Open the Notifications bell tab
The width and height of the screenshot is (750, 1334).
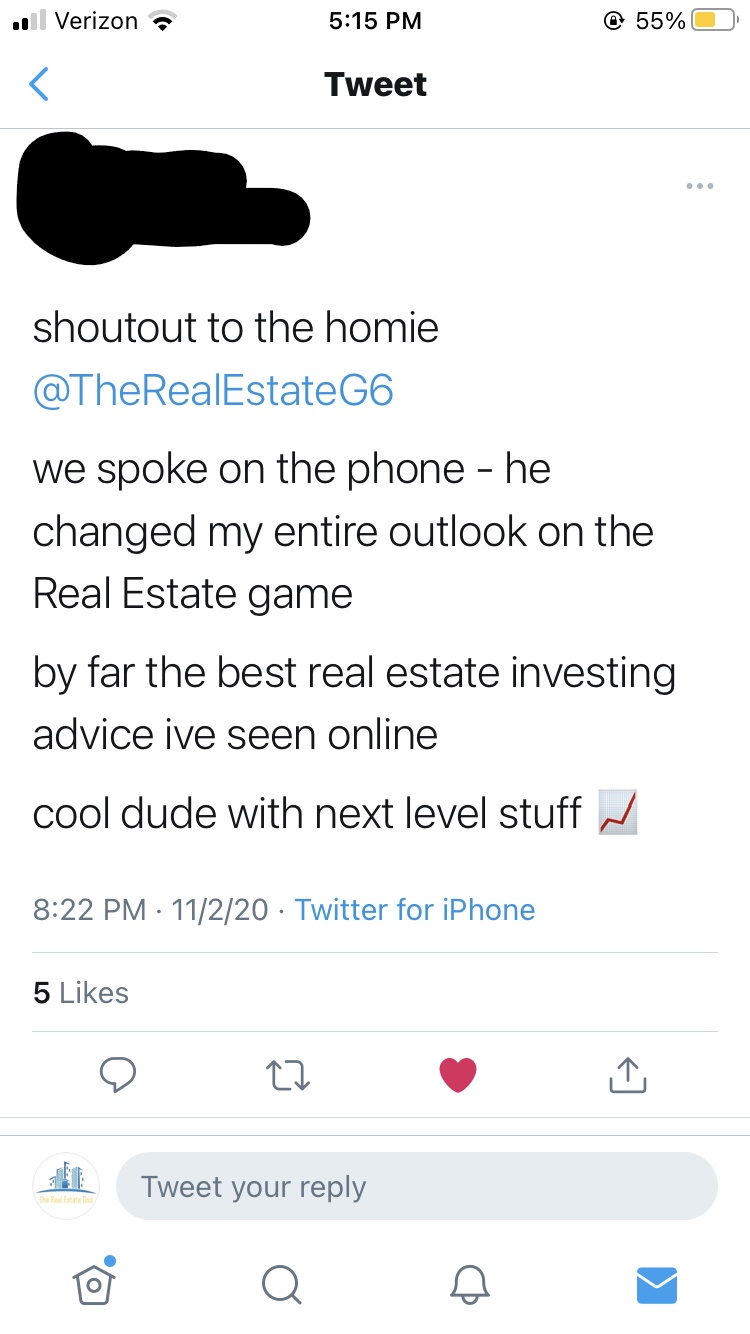click(469, 1284)
